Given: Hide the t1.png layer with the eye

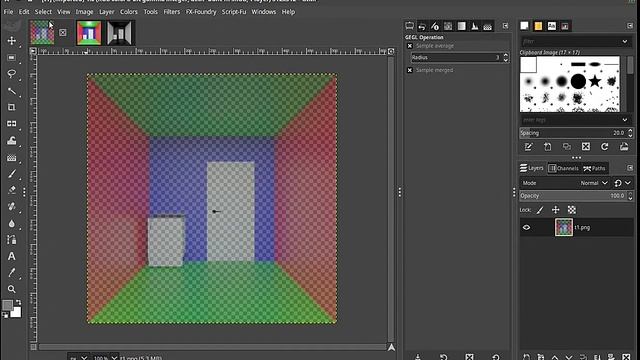Looking at the screenshot, I should (x=527, y=227).
